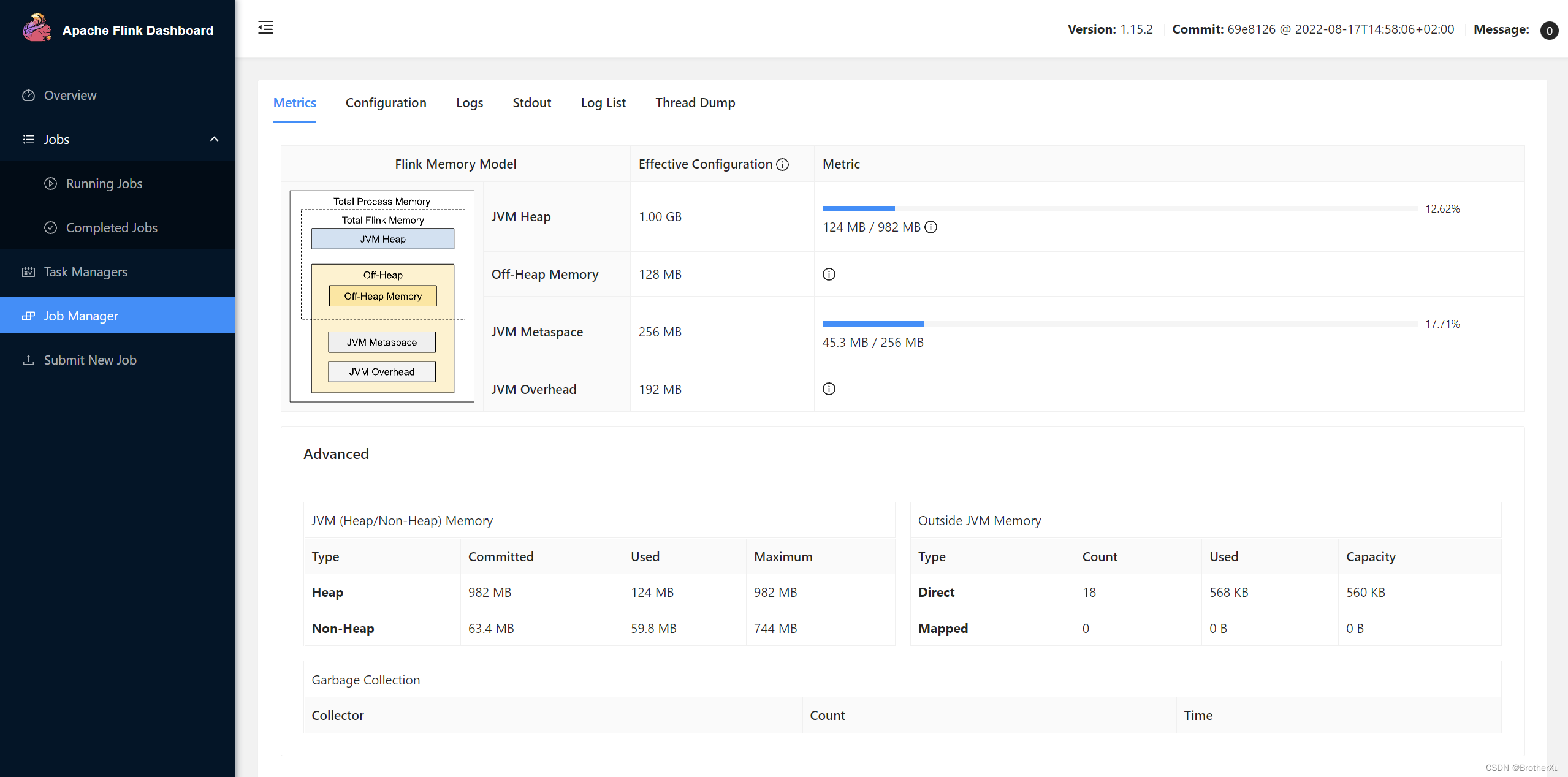The width and height of the screenshot is (1568, 777).
Task: Switch to the Configuration tab
Action: [386, 103]
